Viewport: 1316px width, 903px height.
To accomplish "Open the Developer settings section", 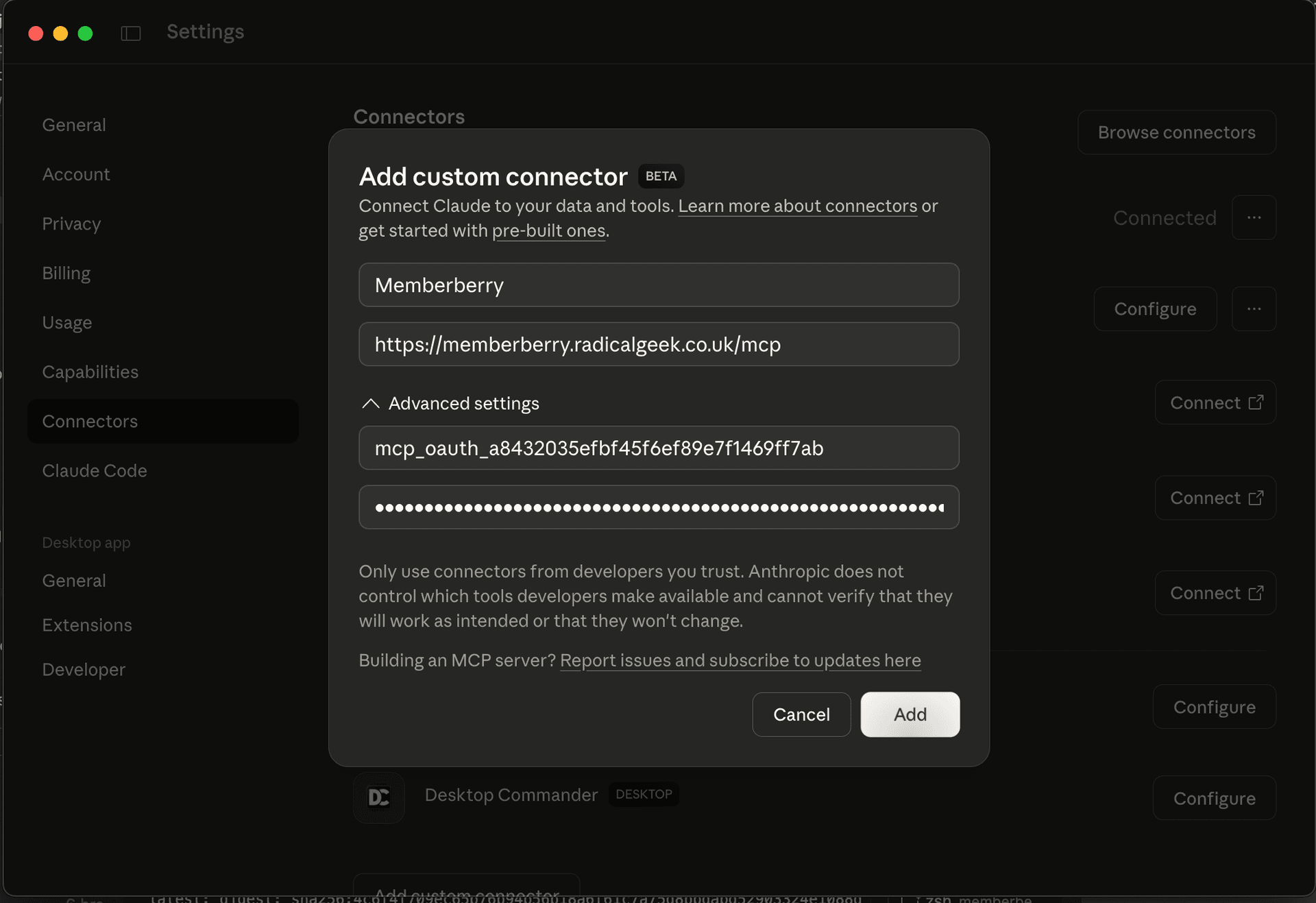I will 84,669.
